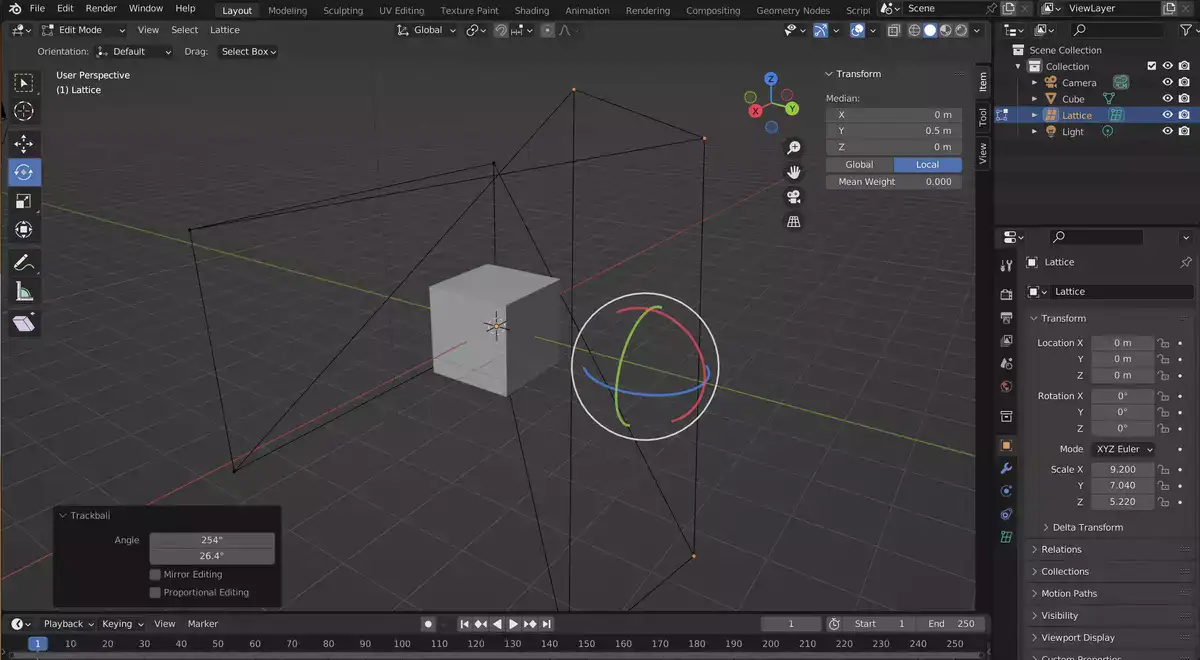Select the Move tool
This screenshot has width=1200, height=660.
pyautogui.click(x=23, y=144)
